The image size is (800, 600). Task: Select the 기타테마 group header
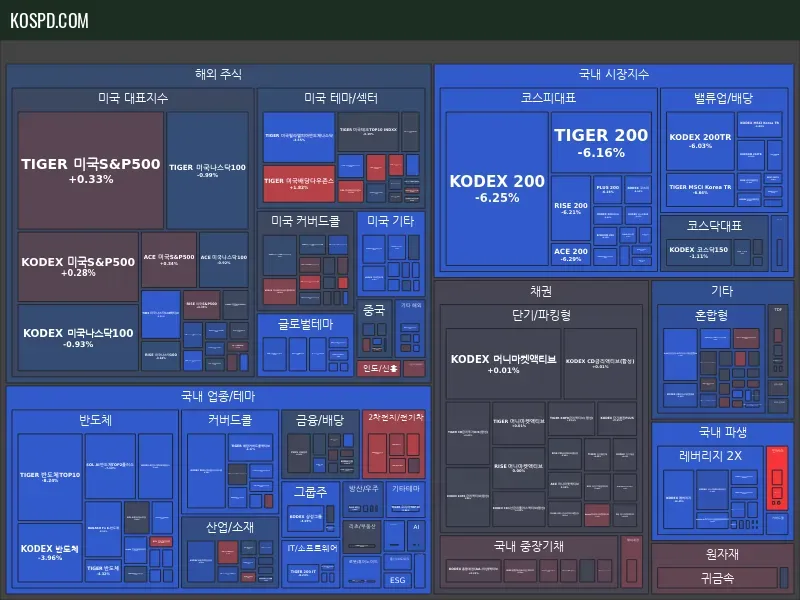click(x=406, y=488)
